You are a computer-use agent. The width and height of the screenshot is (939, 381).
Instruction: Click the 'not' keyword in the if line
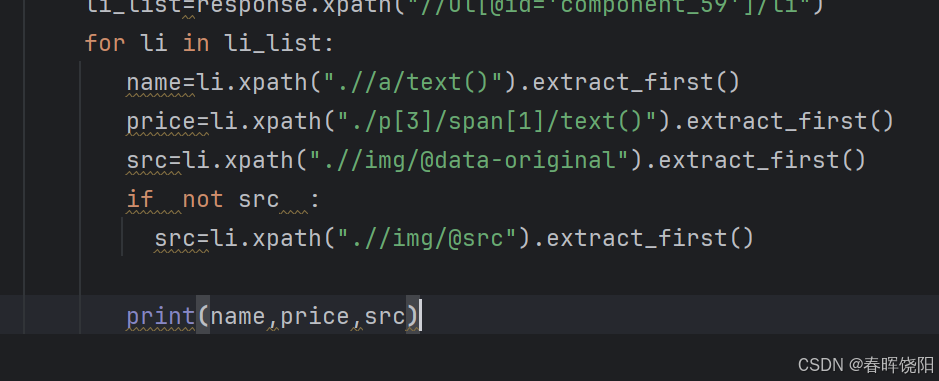[202, 199]
